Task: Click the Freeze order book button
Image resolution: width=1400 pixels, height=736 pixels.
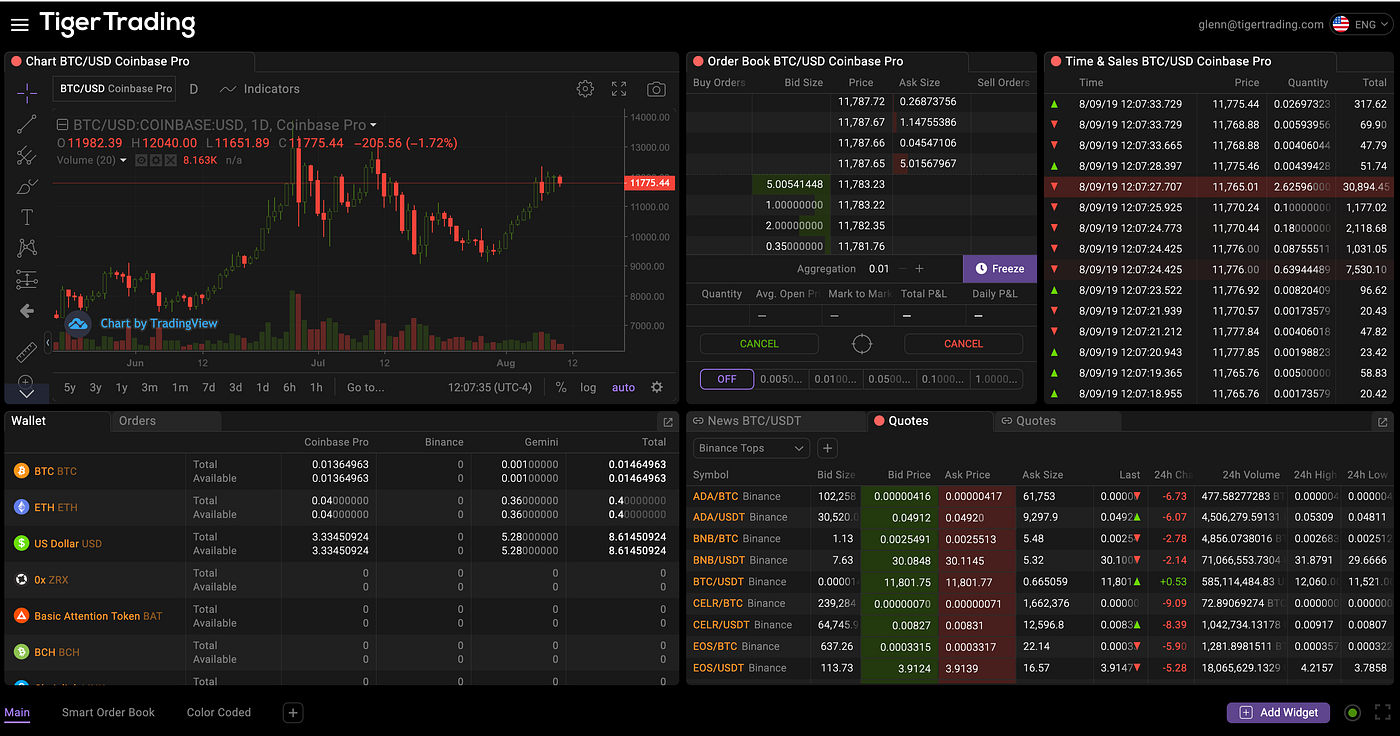Action: [x=1000, y=268]
